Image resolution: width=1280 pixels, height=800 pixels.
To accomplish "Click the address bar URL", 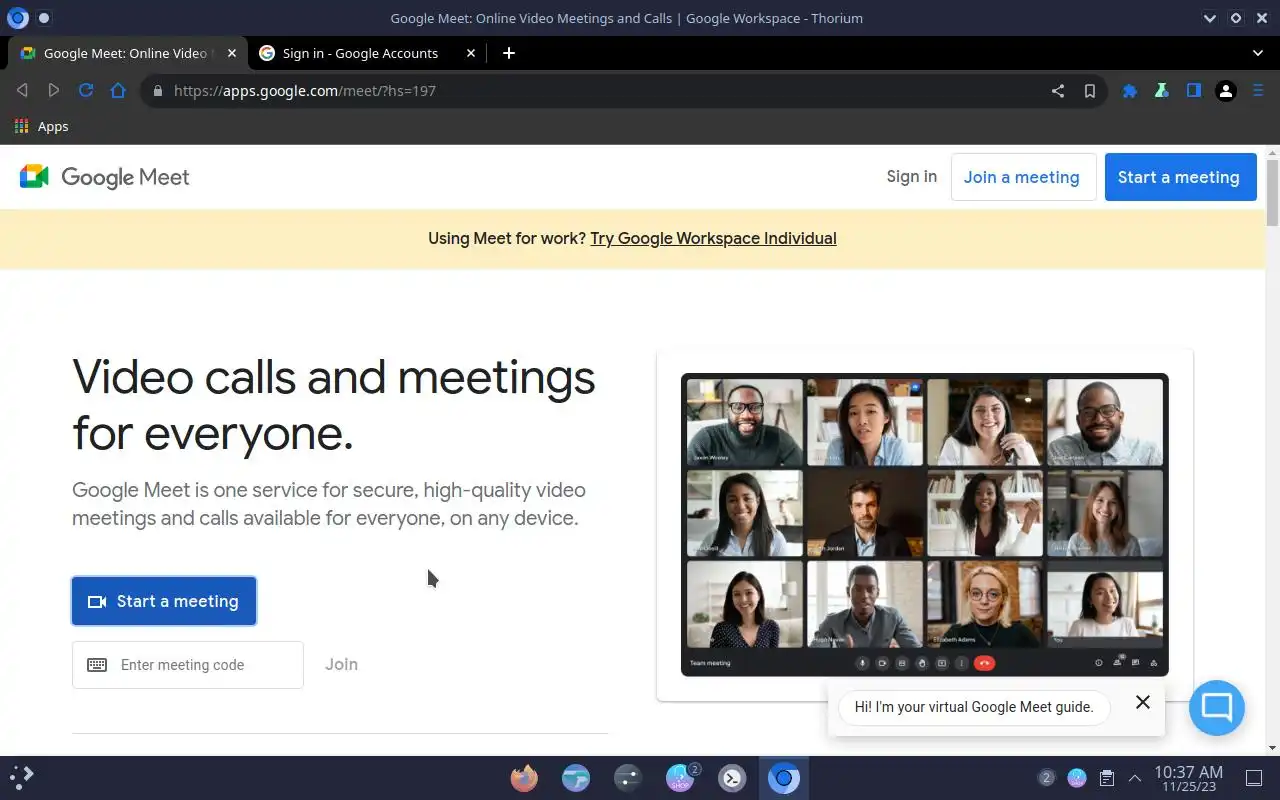I will 305,91.
